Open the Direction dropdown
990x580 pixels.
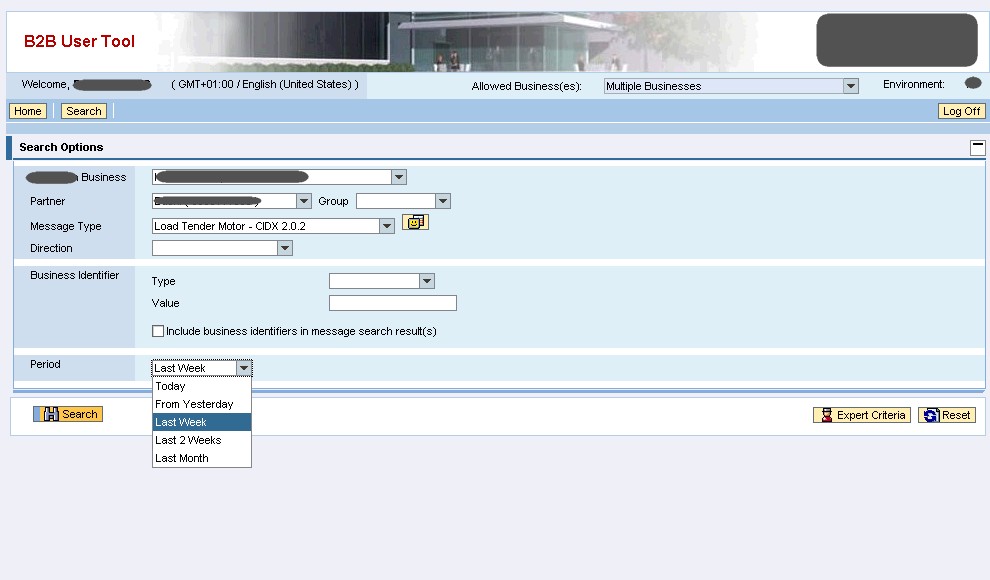(285, 248)
